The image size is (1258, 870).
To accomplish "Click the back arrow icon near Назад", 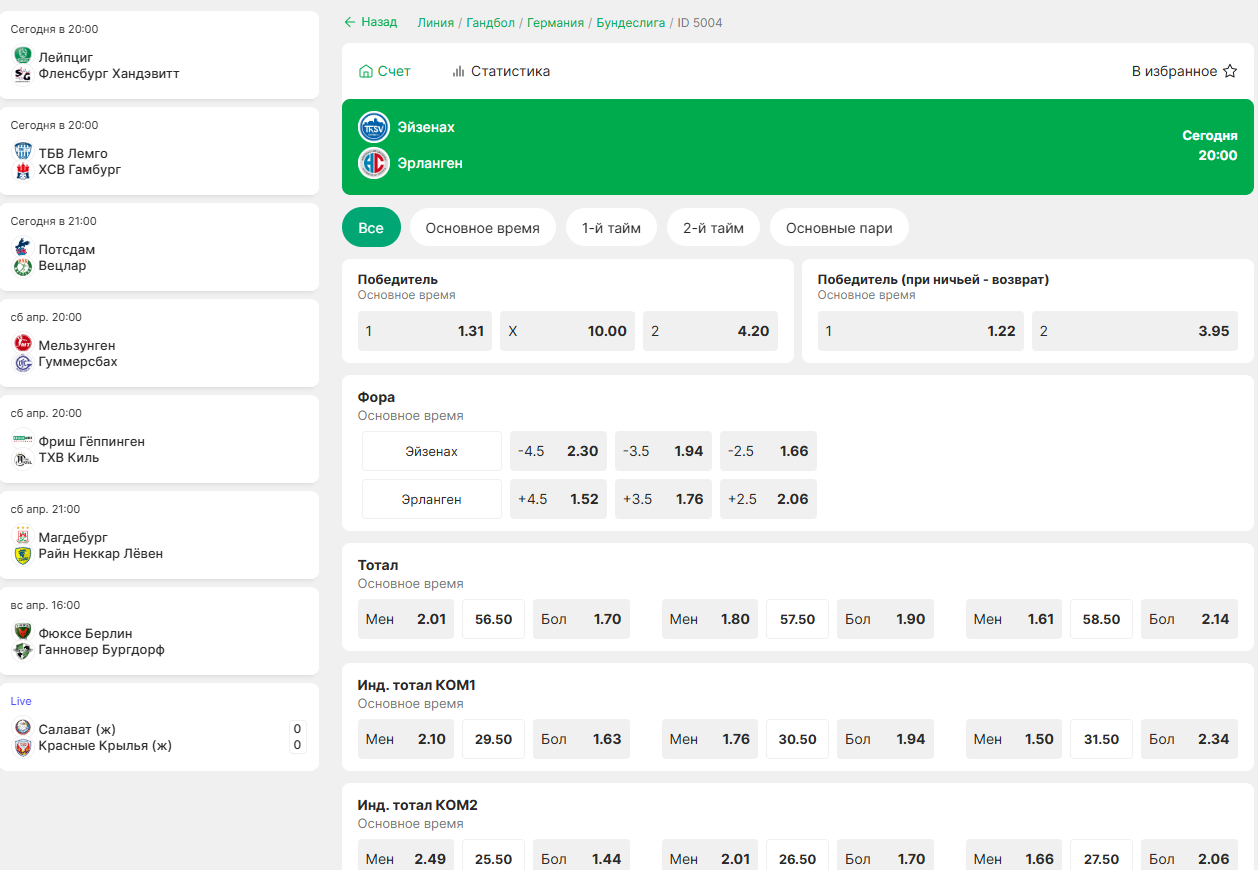I will (x=350, y=22).
